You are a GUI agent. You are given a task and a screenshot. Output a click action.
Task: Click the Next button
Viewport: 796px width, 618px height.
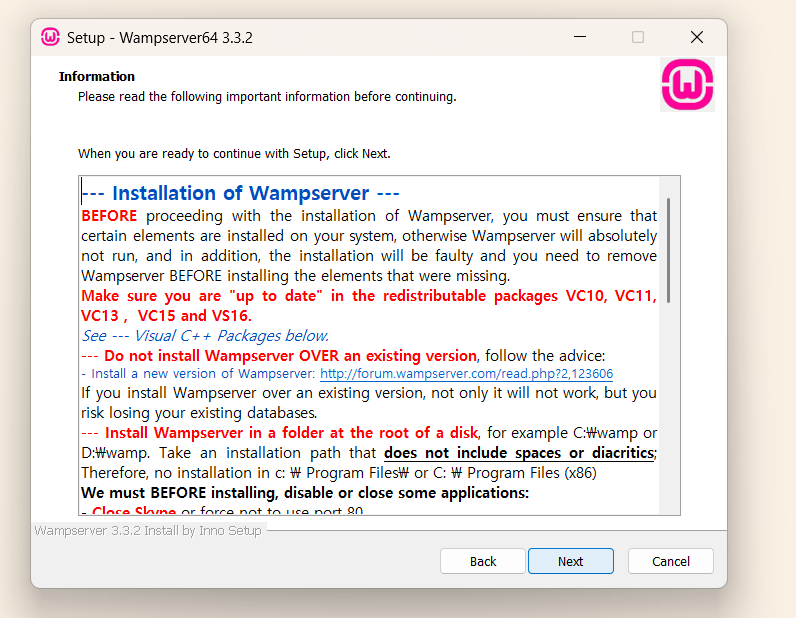[571, 561]
